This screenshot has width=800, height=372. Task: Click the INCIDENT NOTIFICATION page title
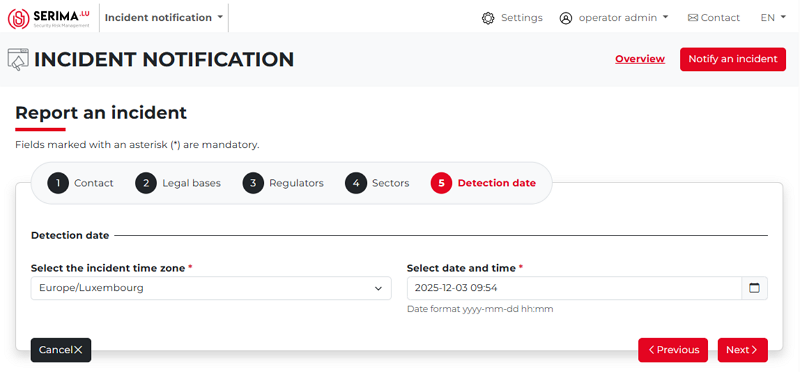[164, 60]
